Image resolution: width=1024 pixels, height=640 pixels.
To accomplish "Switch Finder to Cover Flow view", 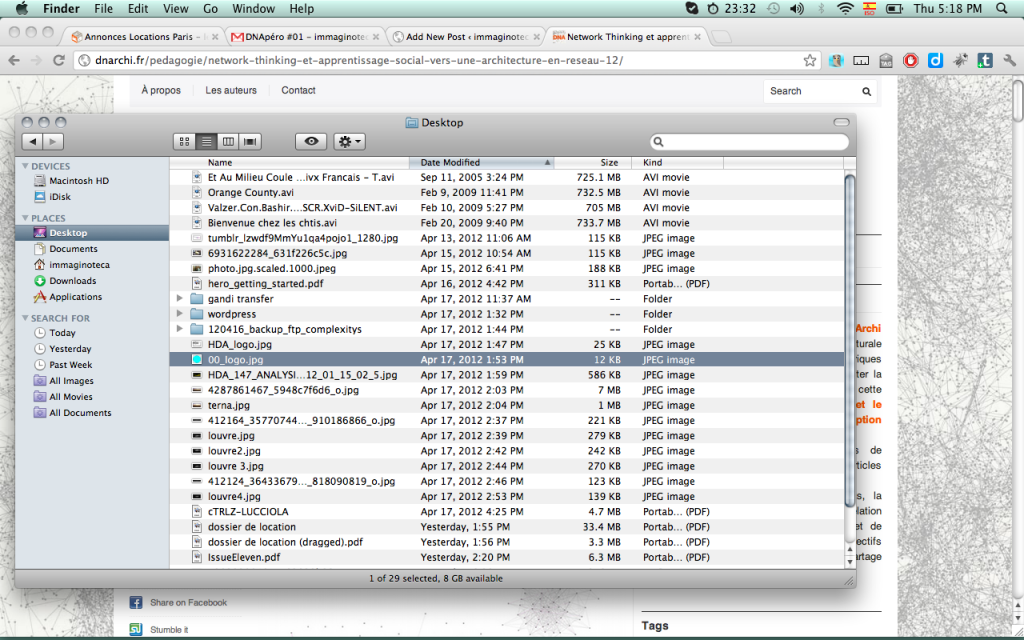I will [250, 142].
